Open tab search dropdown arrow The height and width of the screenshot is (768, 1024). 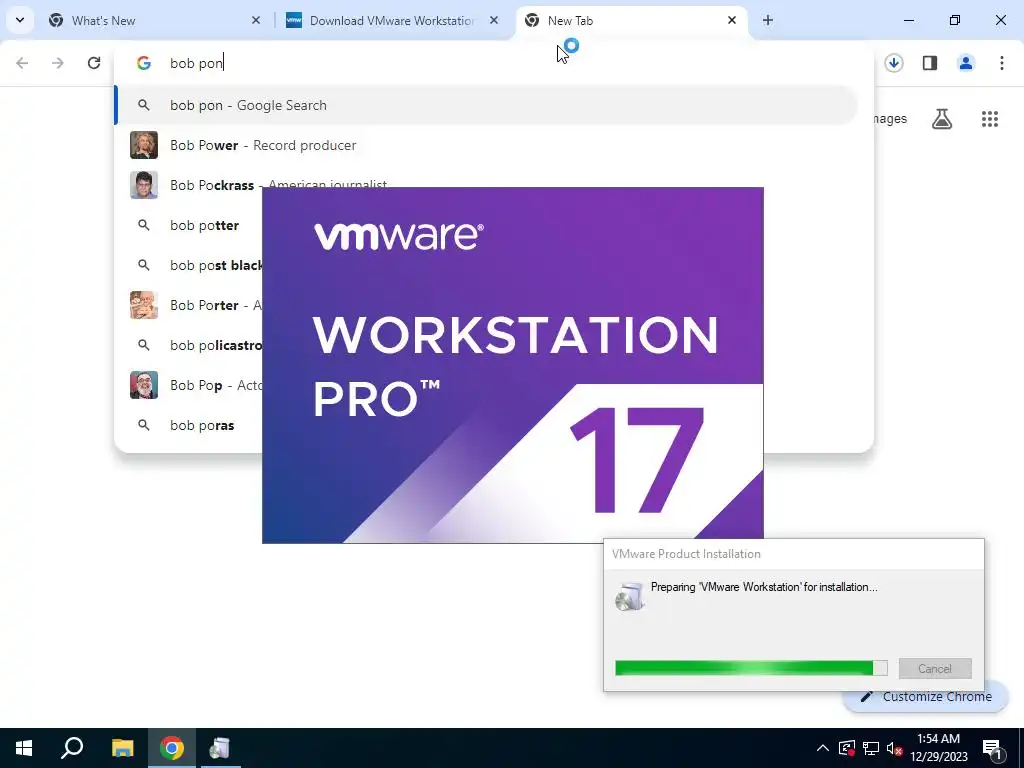tap(20, 20)
